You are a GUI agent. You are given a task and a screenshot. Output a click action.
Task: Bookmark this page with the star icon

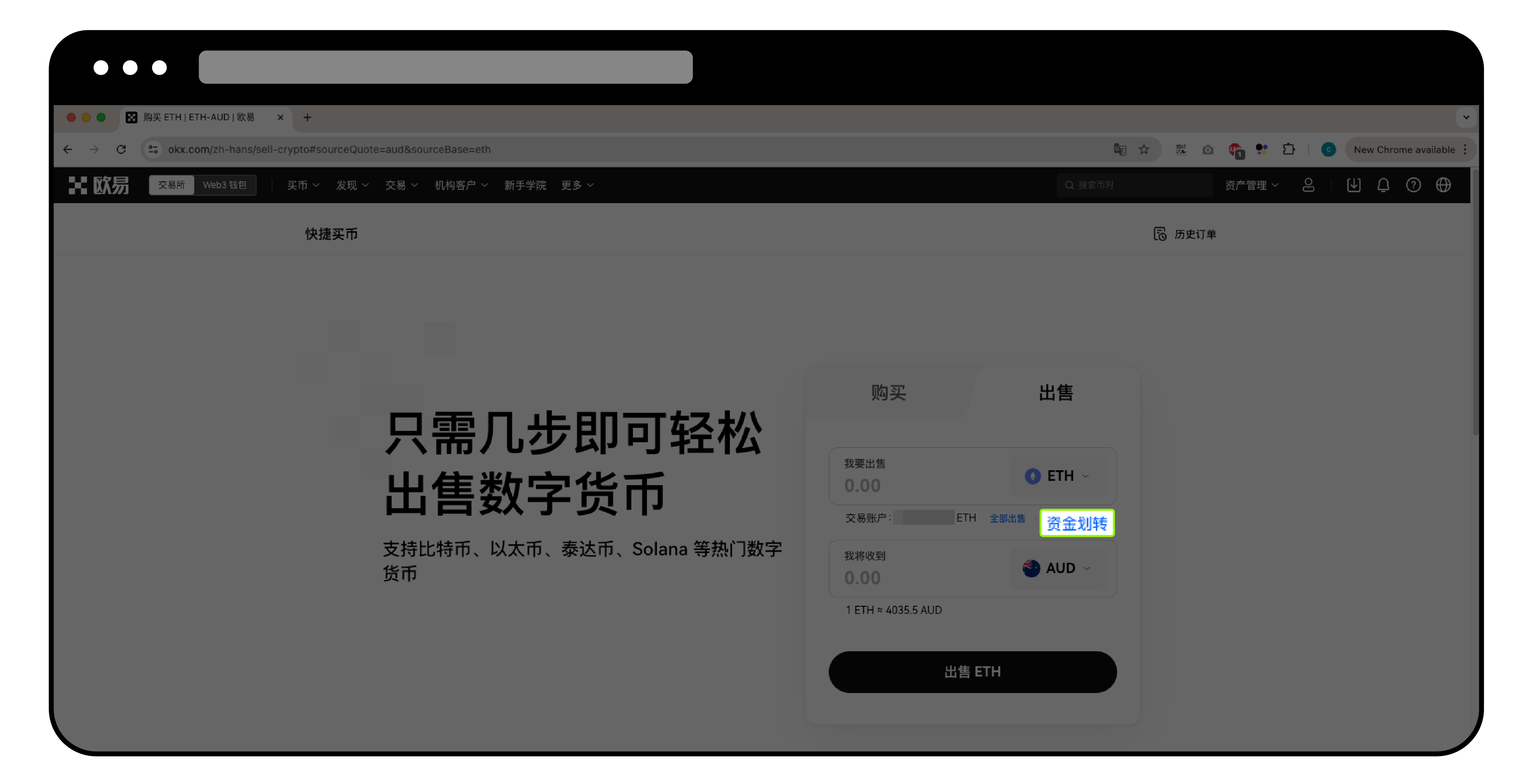click(x=1144, y=150)
